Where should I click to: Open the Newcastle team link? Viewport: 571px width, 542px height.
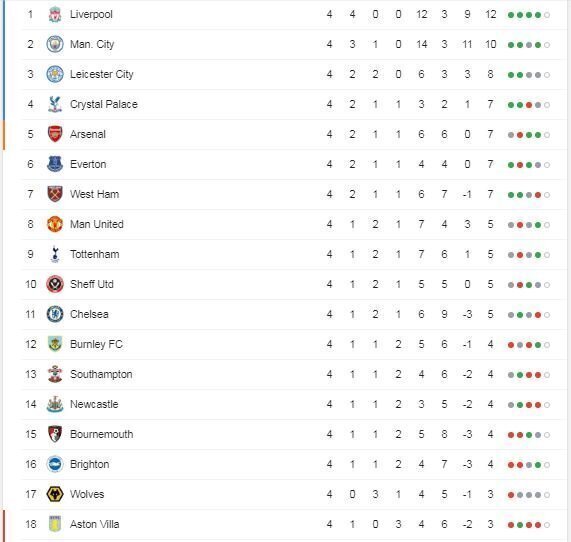coord(94,404)
